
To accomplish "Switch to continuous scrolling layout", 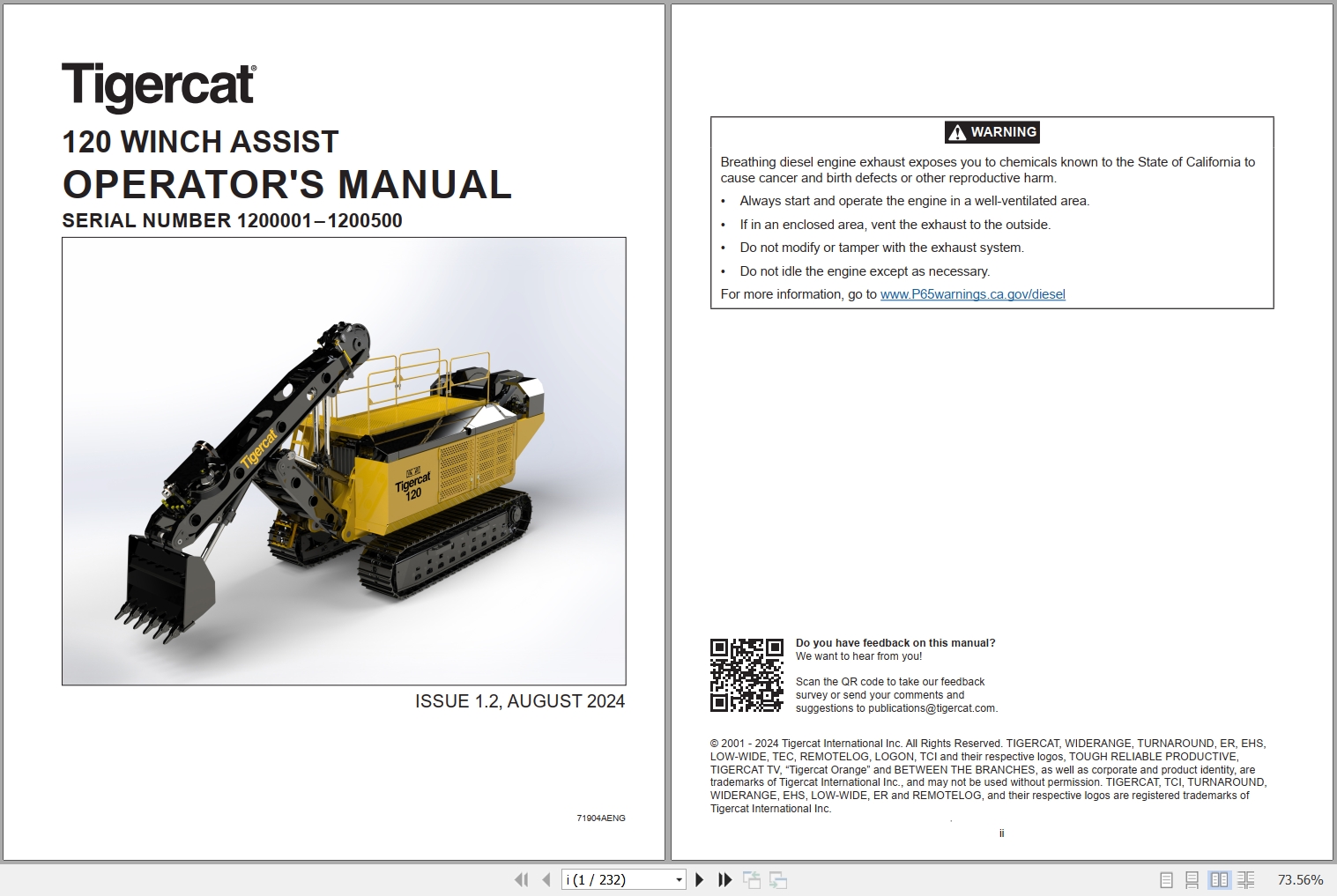I will click(1193, 879).
